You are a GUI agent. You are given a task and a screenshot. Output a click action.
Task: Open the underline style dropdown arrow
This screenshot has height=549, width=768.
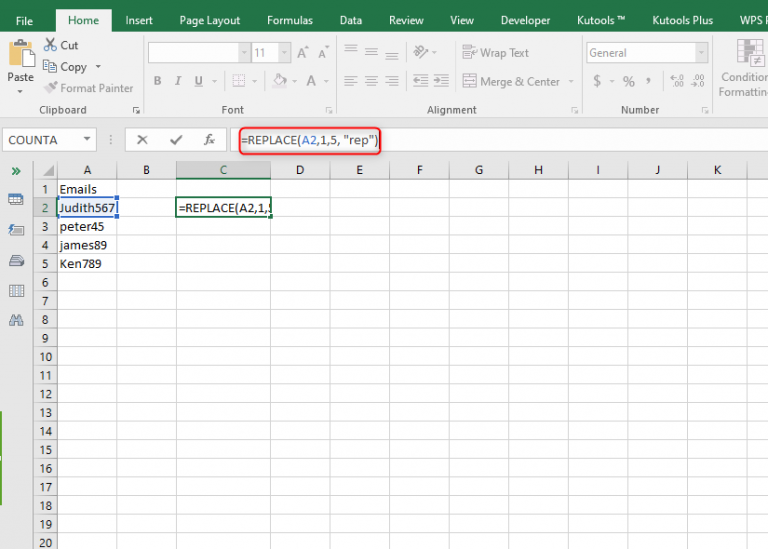point(214,81)
